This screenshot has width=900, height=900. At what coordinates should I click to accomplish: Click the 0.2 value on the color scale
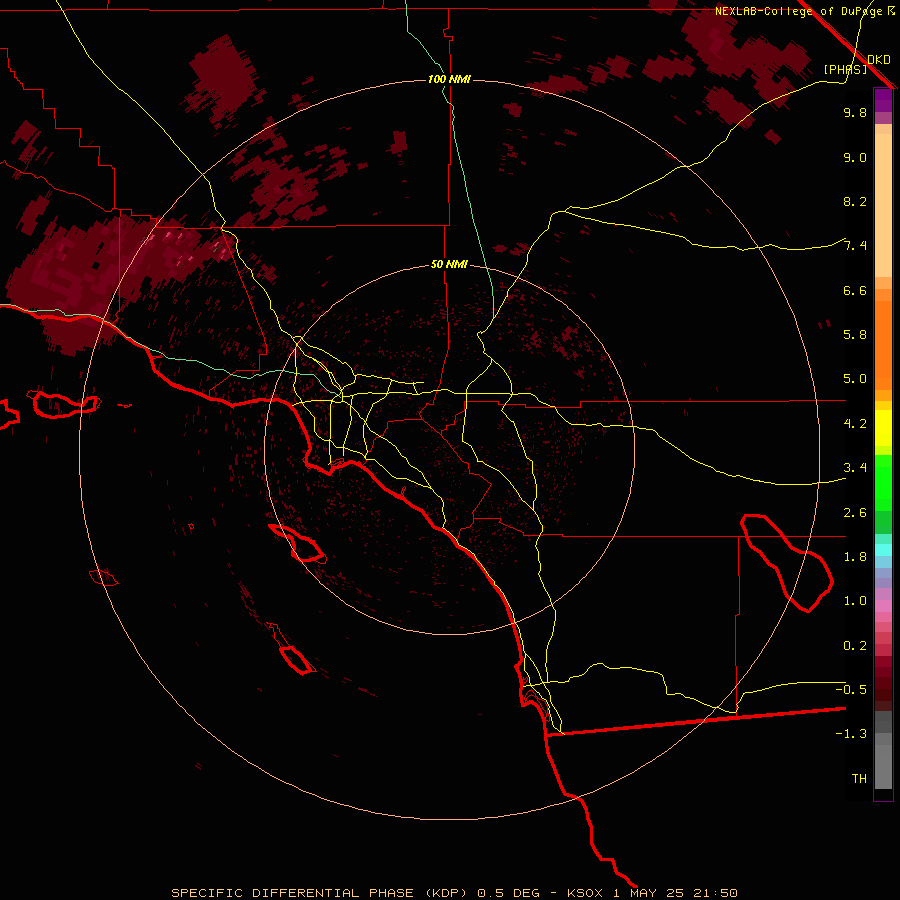coord(855,646)
